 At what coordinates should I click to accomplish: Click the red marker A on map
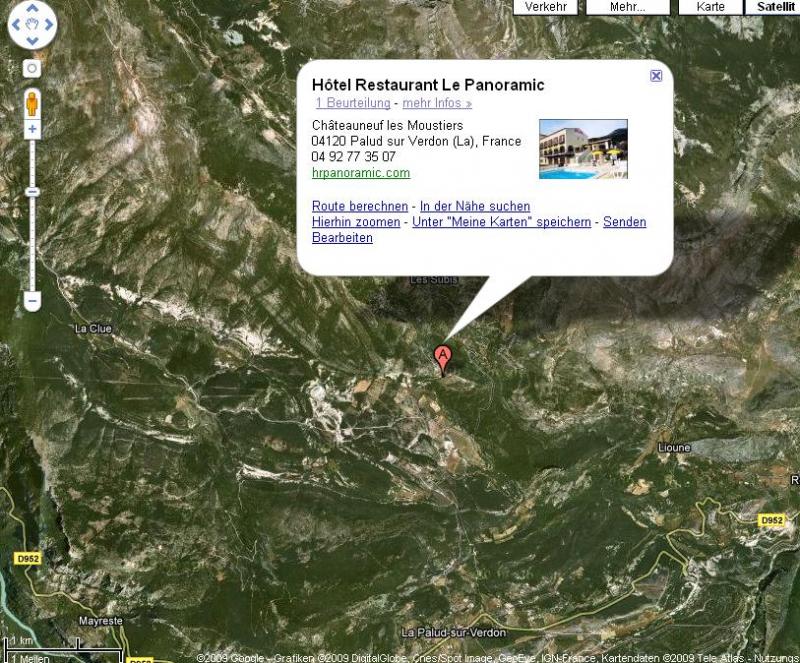443,360
